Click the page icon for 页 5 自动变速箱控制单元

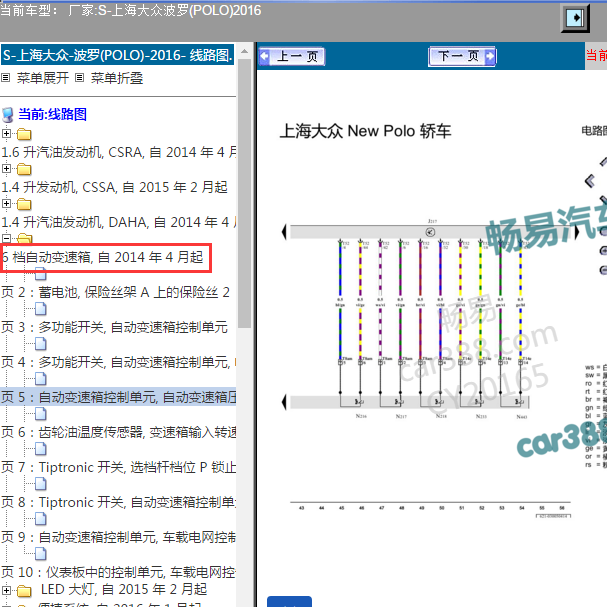point(41,379)
